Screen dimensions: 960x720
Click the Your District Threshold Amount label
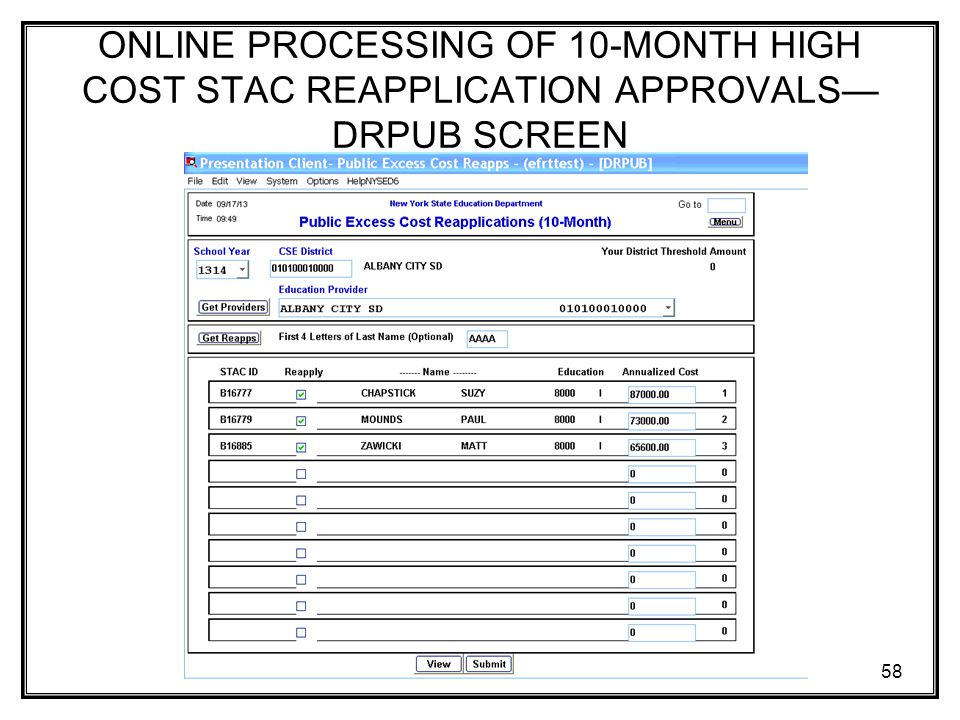673,251
